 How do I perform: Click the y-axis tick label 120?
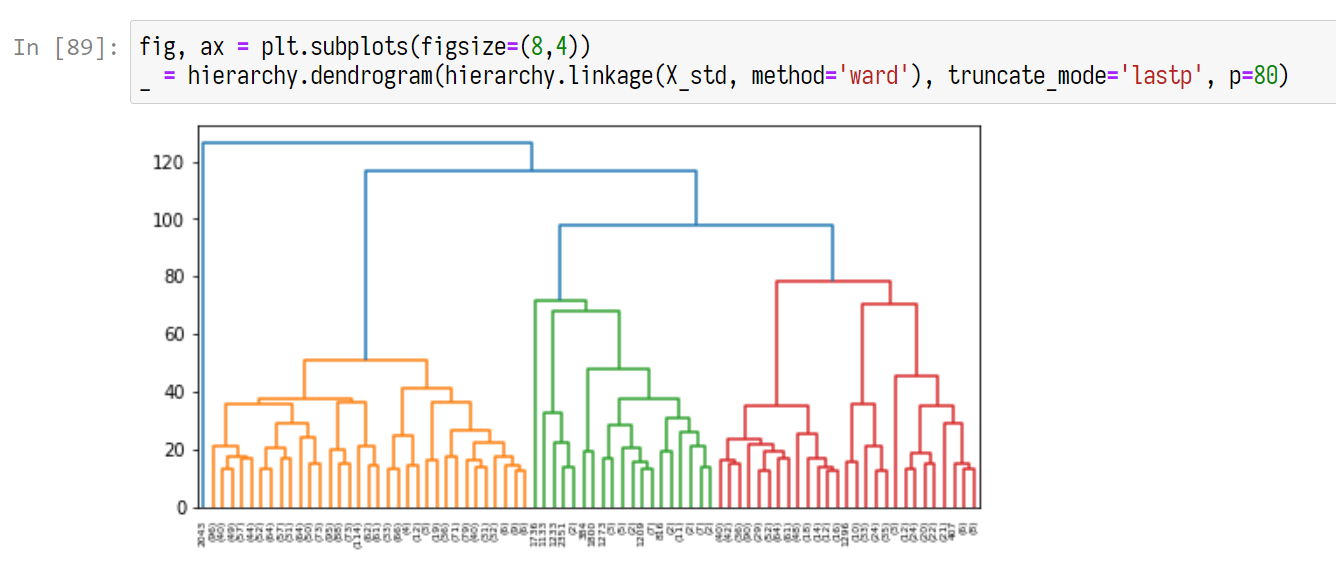[x=169, y=162]
